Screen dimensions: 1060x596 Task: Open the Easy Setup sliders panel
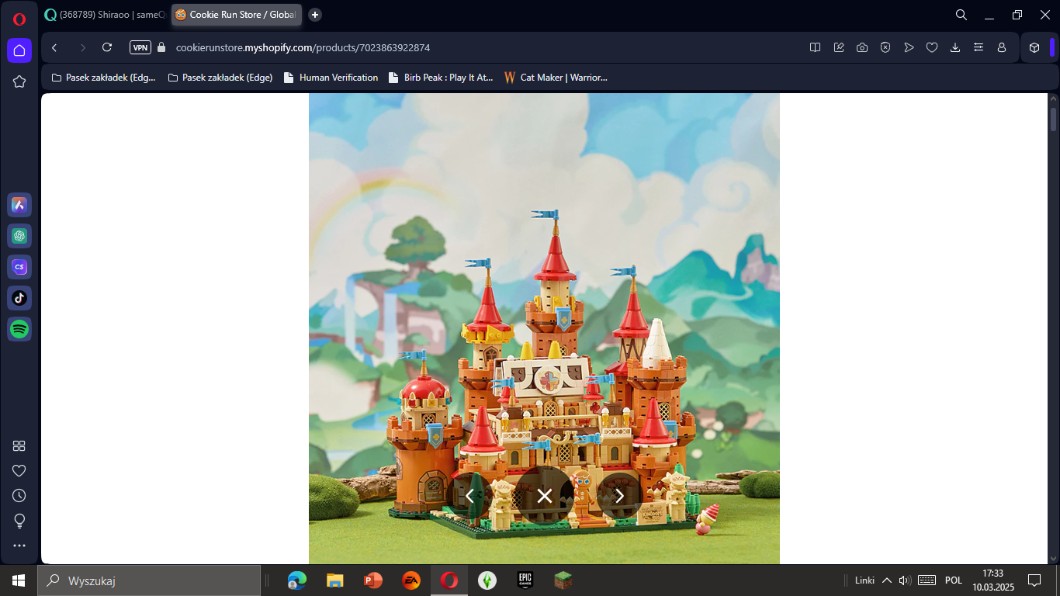[978, 47]
